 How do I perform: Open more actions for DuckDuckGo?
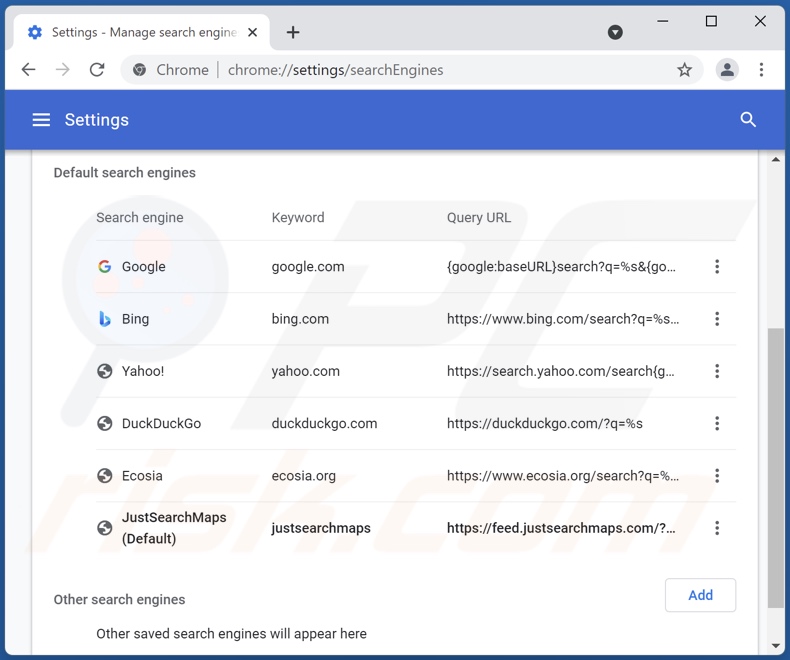tap(717, 423)
